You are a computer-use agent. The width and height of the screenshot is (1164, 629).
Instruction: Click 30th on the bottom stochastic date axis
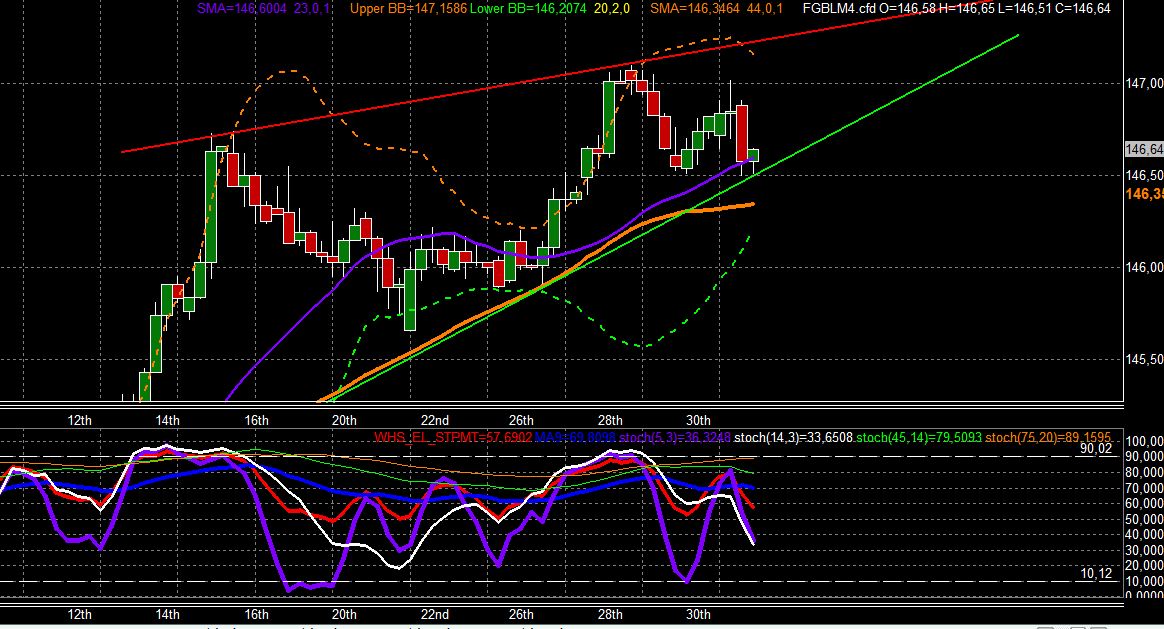pos(698,615)
